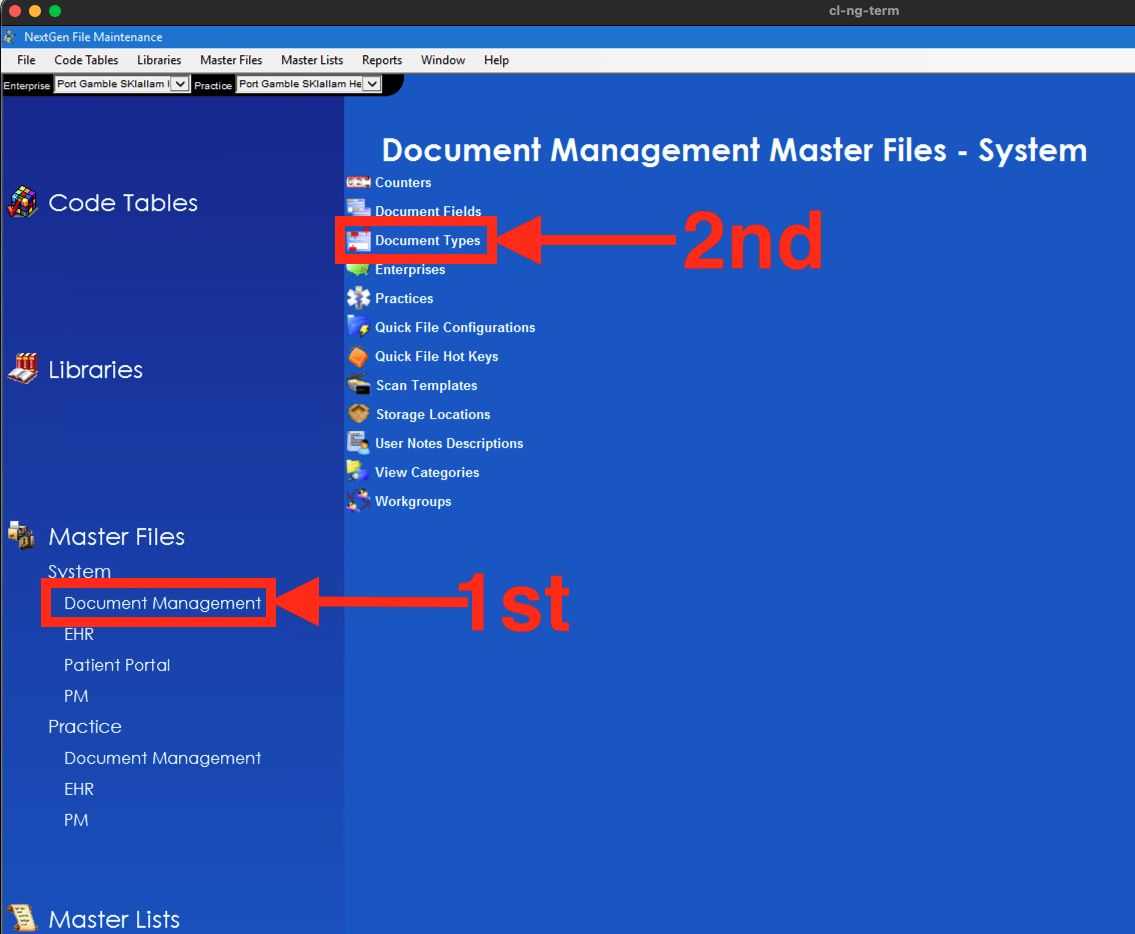Select Patient Portal under System
Screen dimensions: 1135x934
(117, 665)
